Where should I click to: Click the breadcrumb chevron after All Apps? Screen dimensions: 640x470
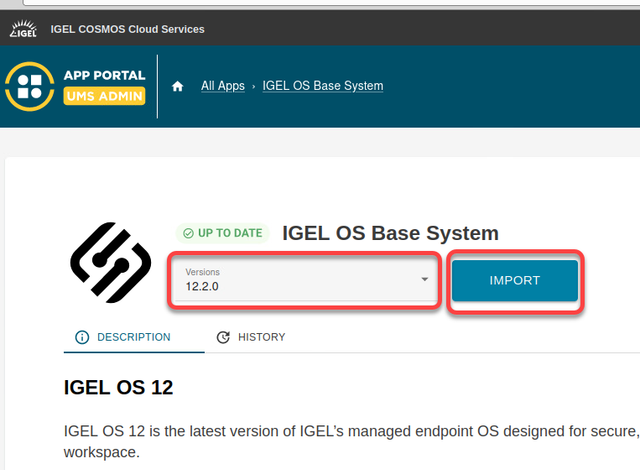254,87
